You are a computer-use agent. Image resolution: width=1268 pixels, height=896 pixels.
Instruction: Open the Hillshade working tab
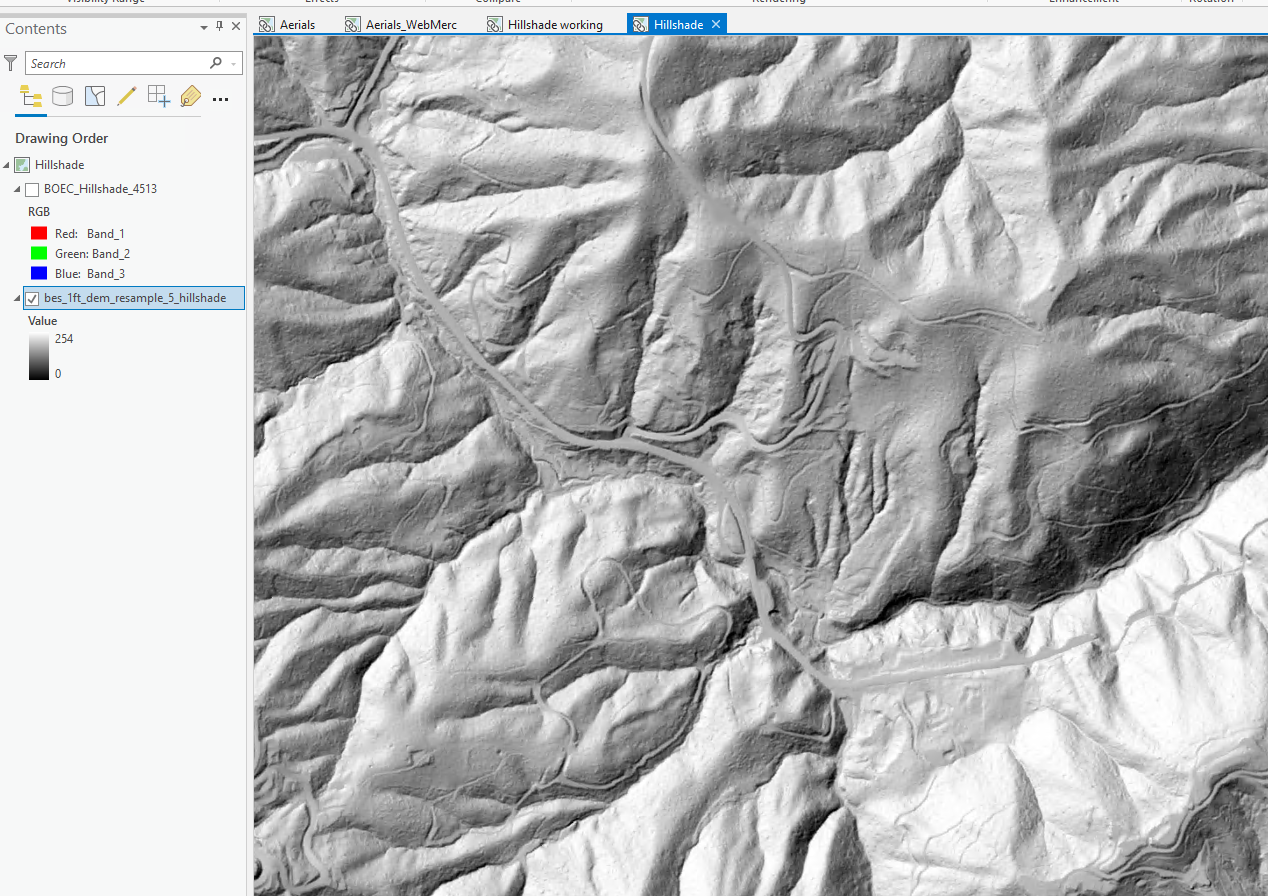click(554, 24)
